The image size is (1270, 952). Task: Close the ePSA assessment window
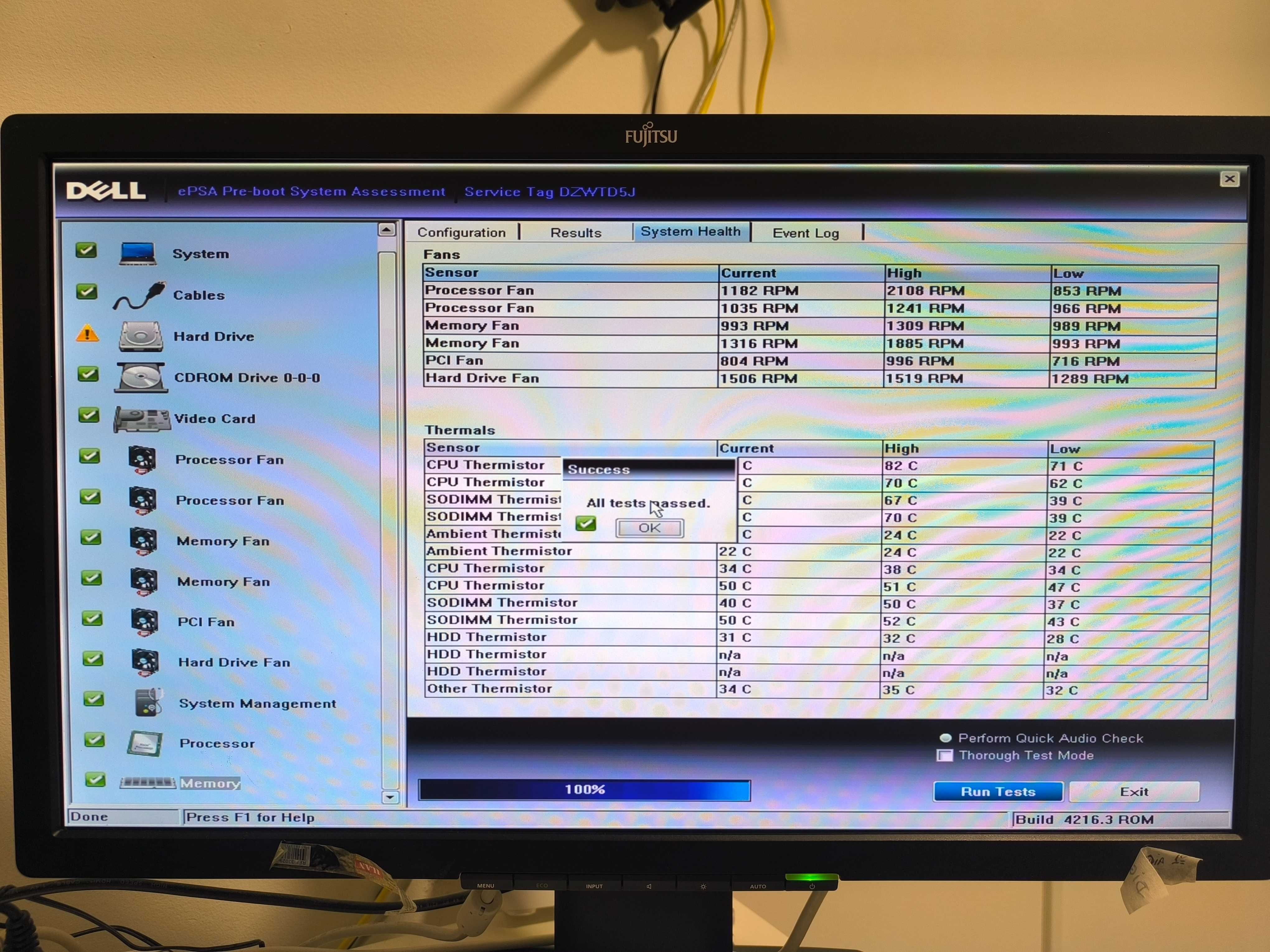[x=1230, y=179]
